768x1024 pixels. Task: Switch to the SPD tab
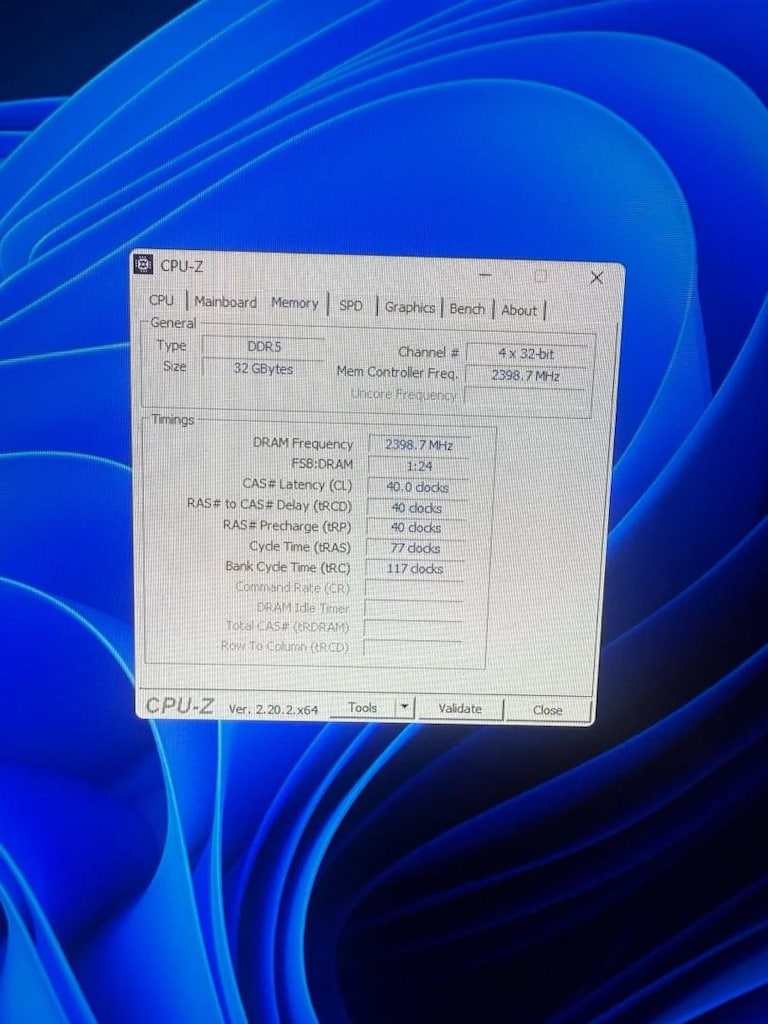(351, 305)
